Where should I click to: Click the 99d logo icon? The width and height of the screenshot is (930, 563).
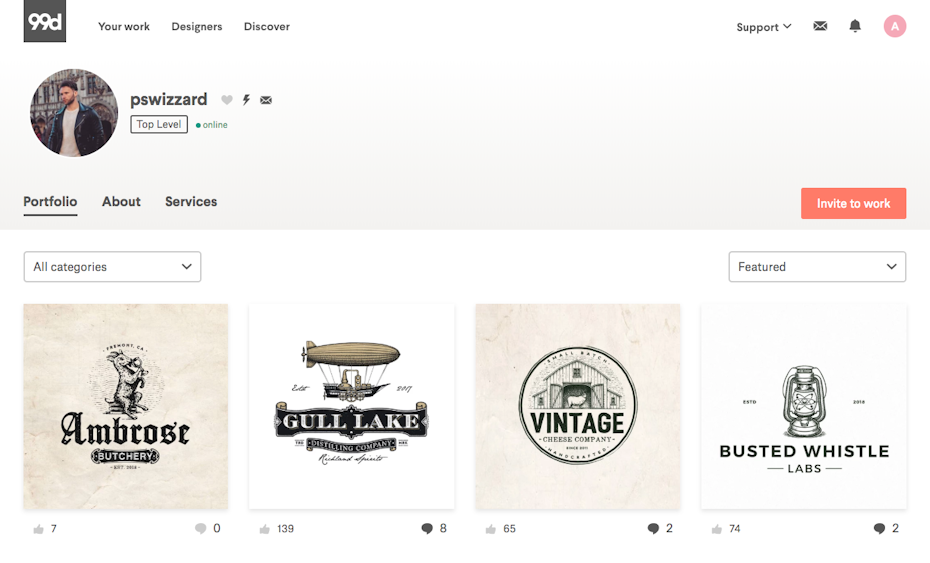(45, 22)
